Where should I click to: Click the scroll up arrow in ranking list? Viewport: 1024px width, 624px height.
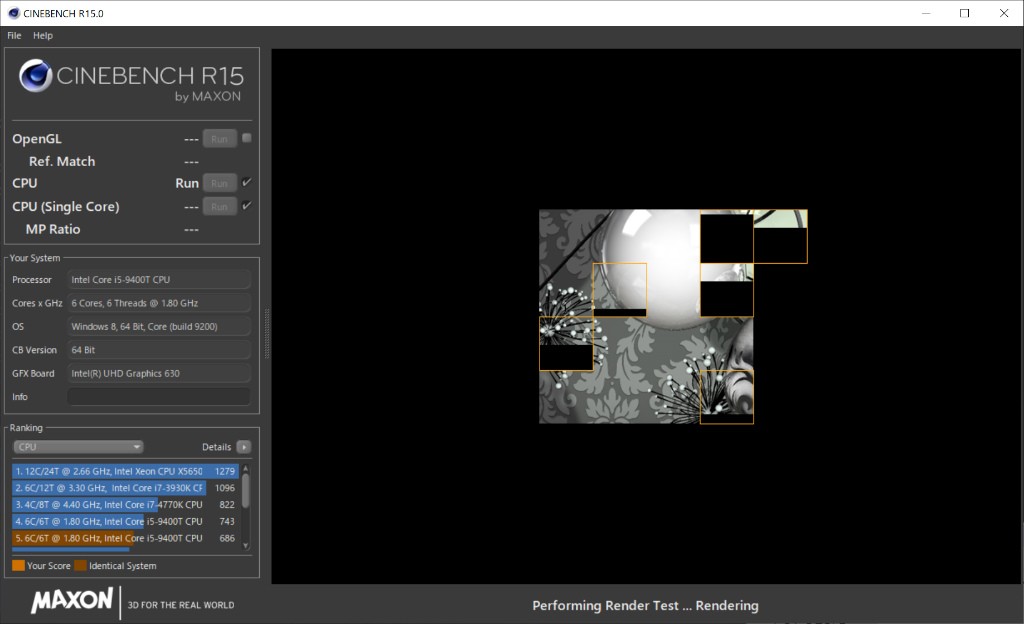246,469
